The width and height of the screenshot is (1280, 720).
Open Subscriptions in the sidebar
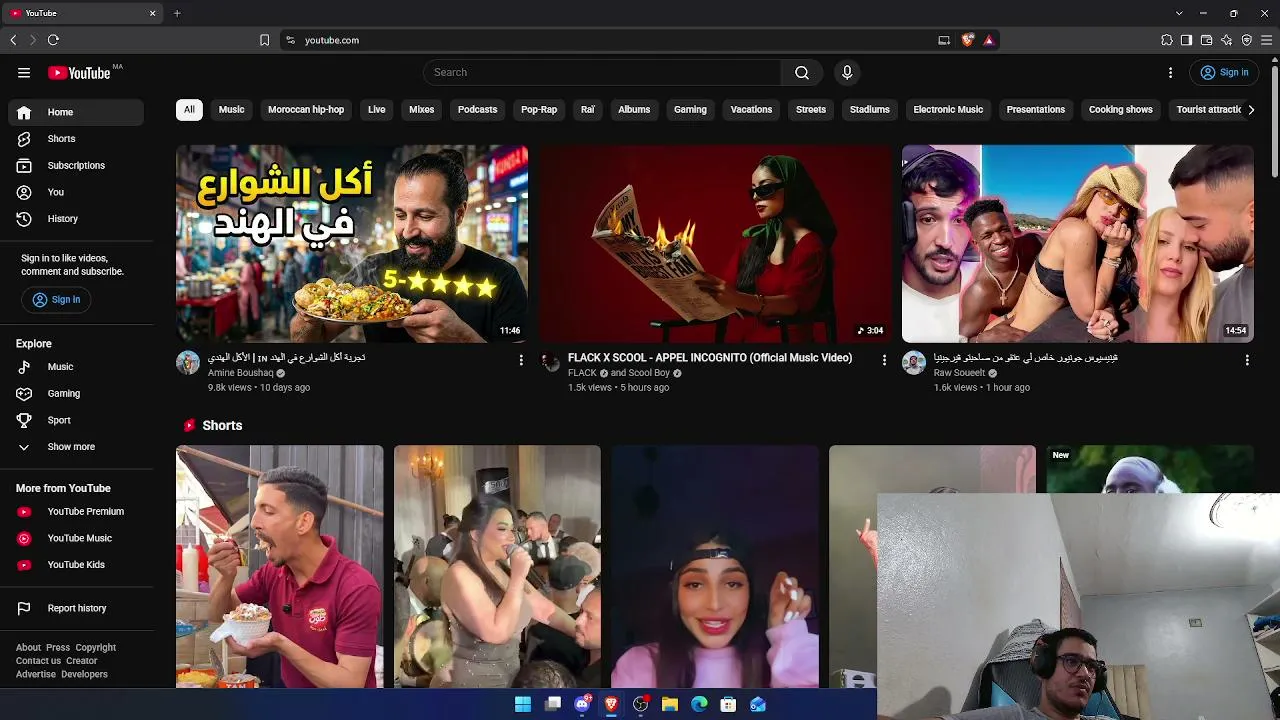pyautogui.click(x=76, y=165)
